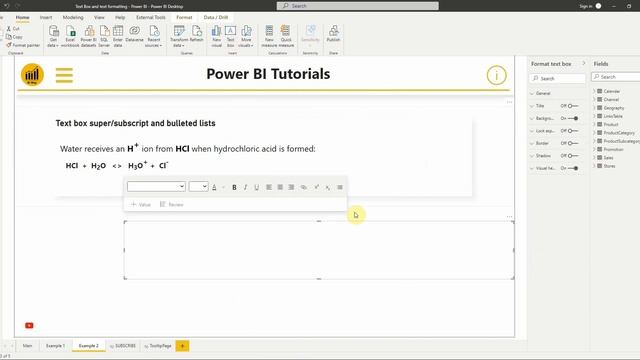Open the font size dropdown
The height and width of the screenshot is (360, 640).
[x=198, y=187]
